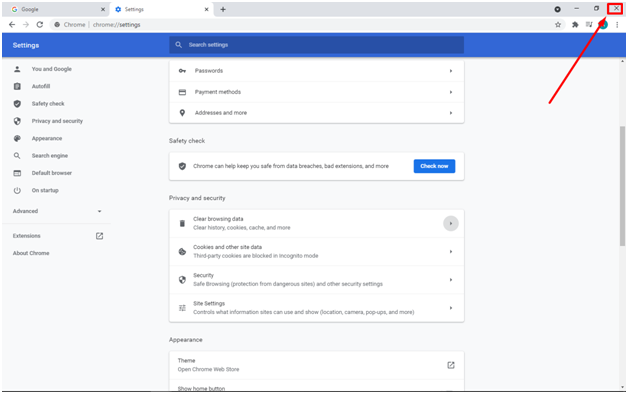The height and width of the screenshot is (394, 628).
Task: Click the key icon beside Passwords
Action: (x=182, y=71)
